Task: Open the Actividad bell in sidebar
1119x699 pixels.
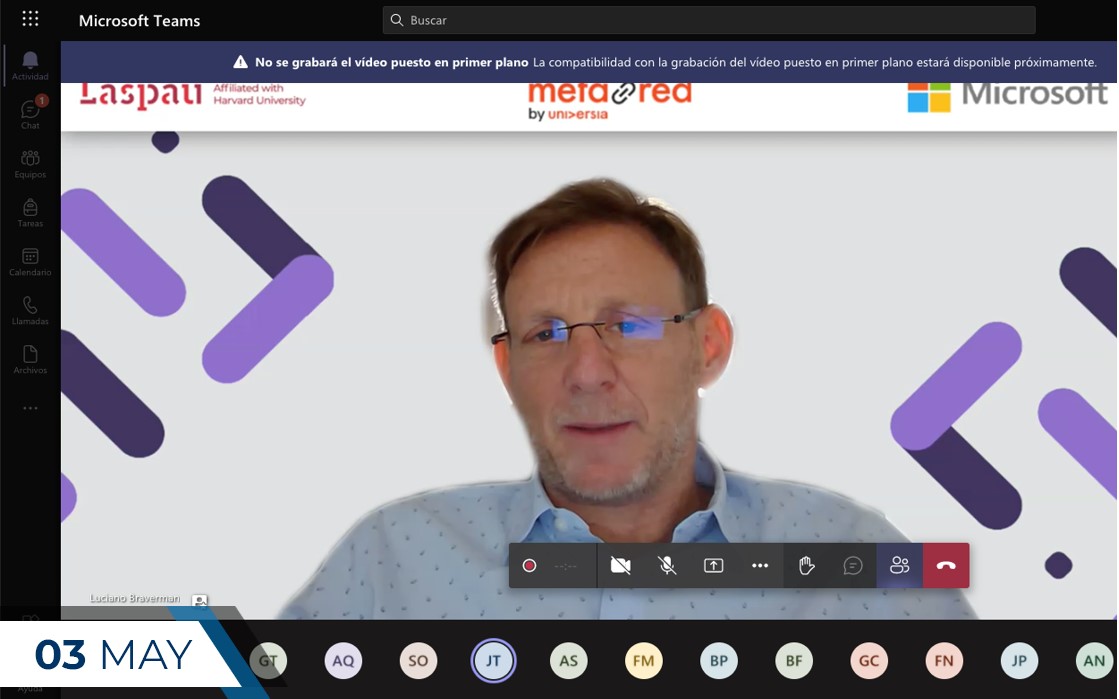Action: 30,66
